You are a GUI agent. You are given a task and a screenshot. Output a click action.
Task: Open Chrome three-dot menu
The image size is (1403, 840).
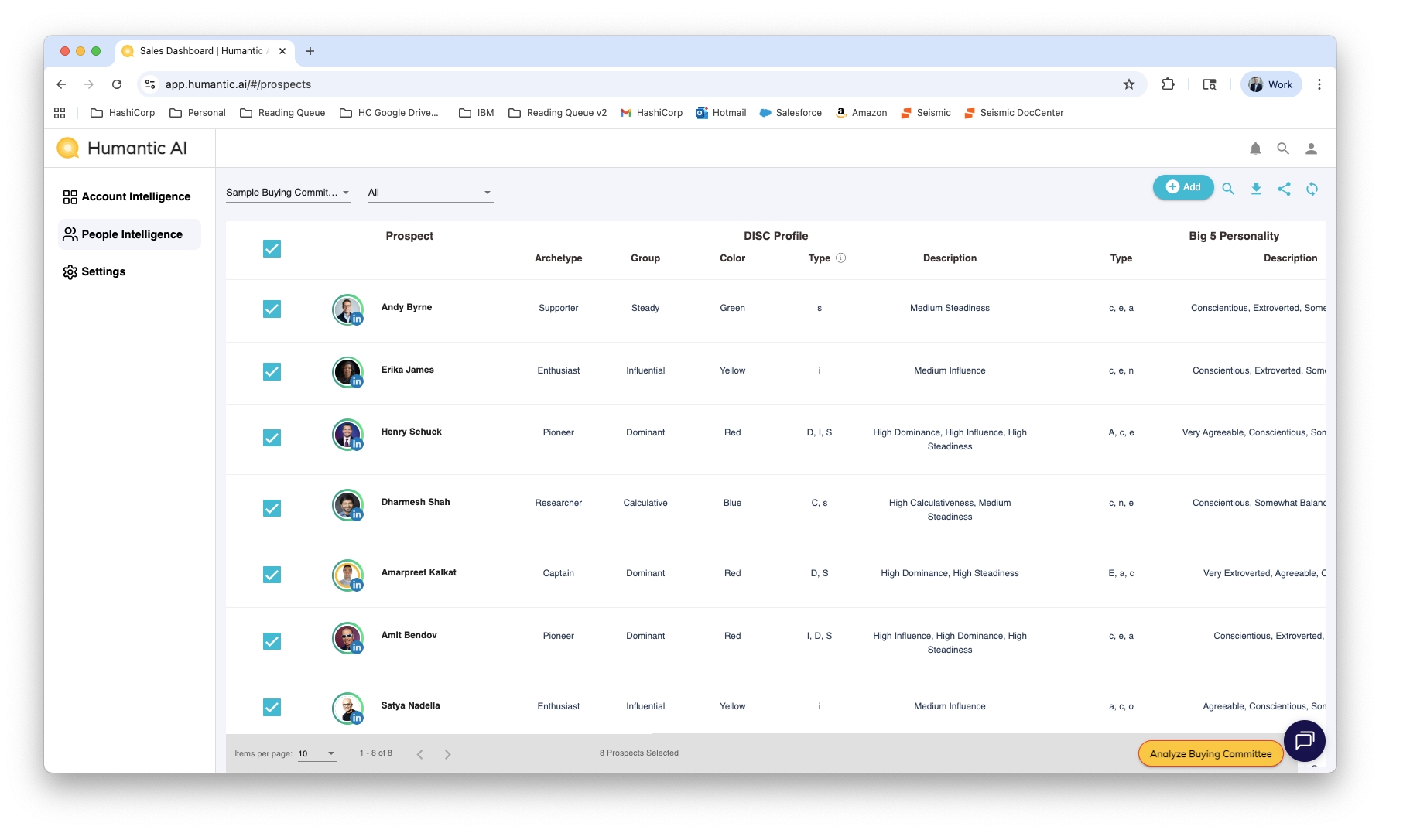pos(1319,84)
